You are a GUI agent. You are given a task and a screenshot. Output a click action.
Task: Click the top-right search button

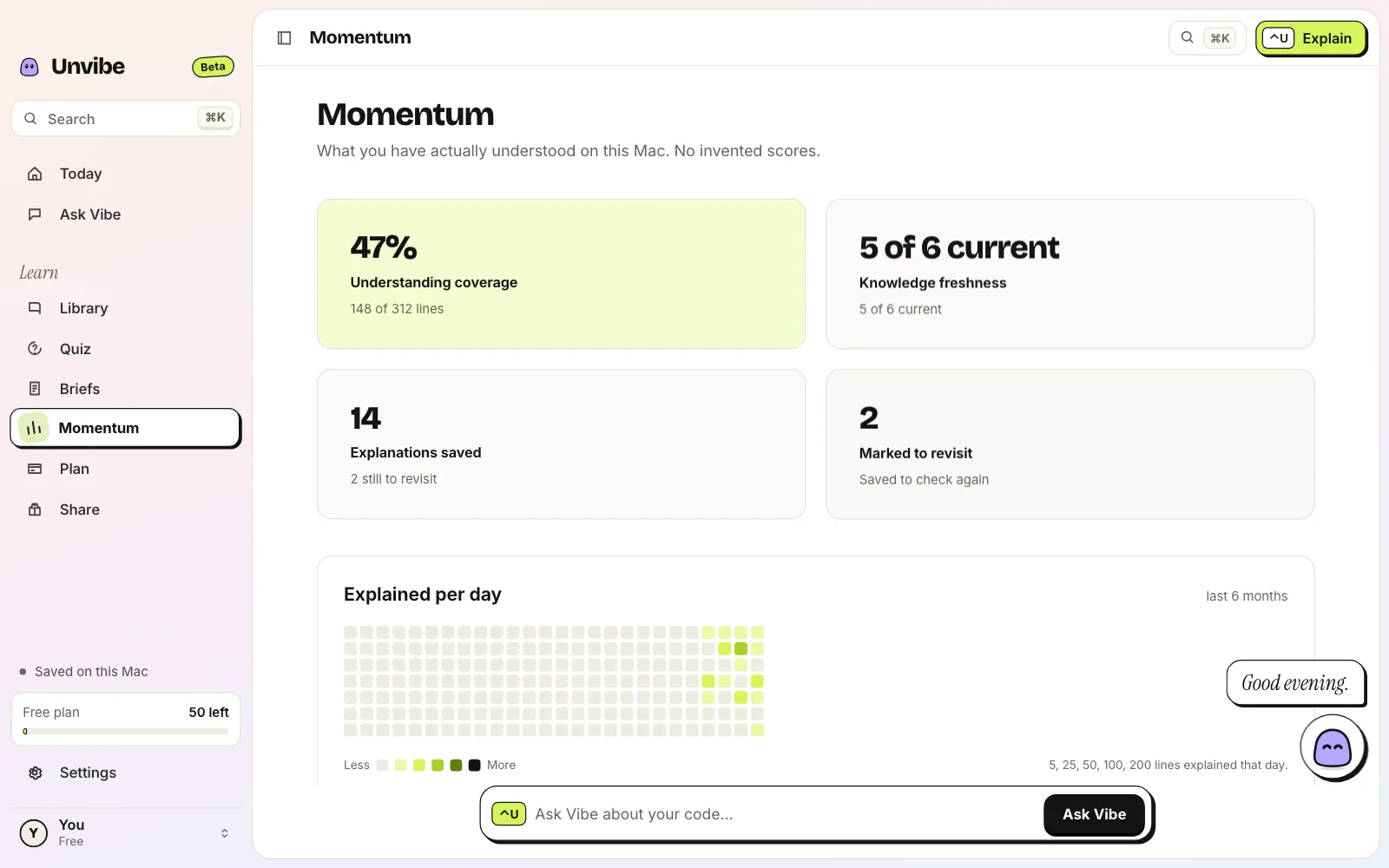(1207, 38)
